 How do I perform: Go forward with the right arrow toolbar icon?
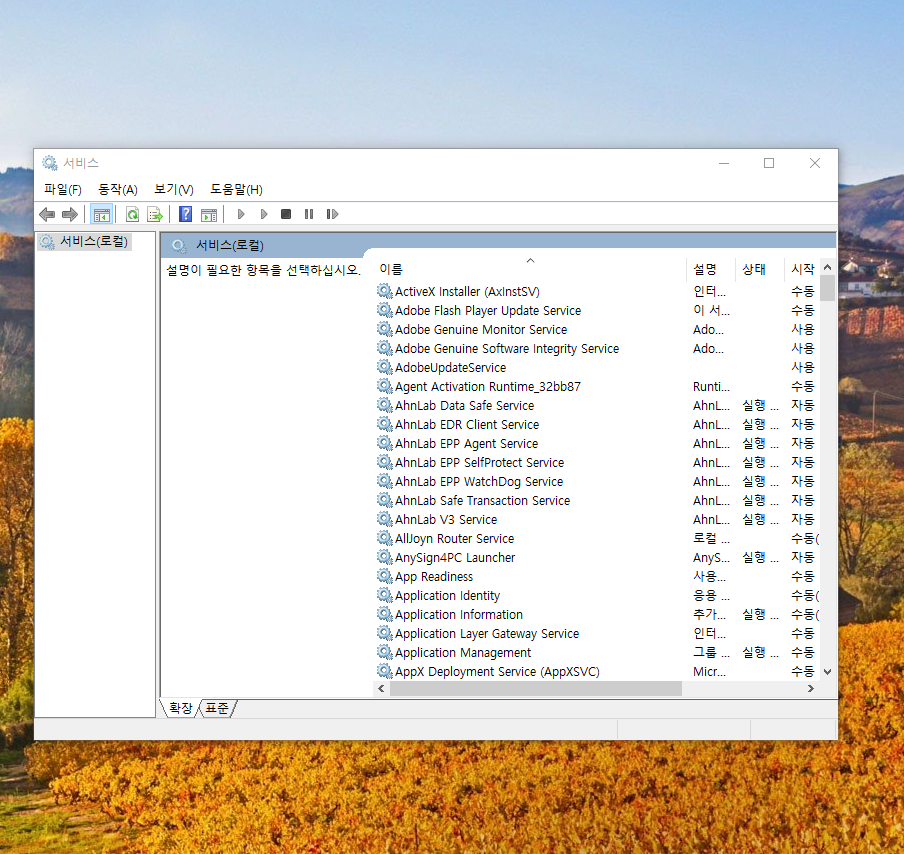pyautogui.click(x=70, y=215)
